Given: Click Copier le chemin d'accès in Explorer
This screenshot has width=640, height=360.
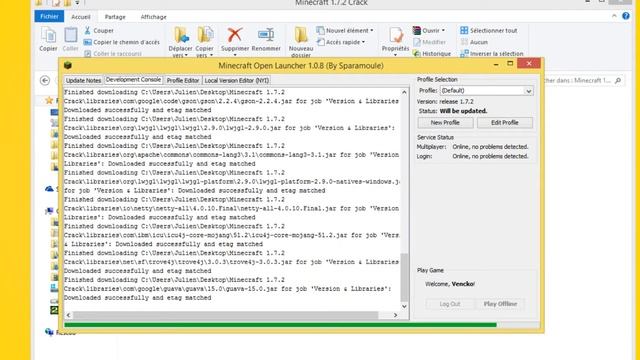Looking at the screenshot, I should click(122, 42).
